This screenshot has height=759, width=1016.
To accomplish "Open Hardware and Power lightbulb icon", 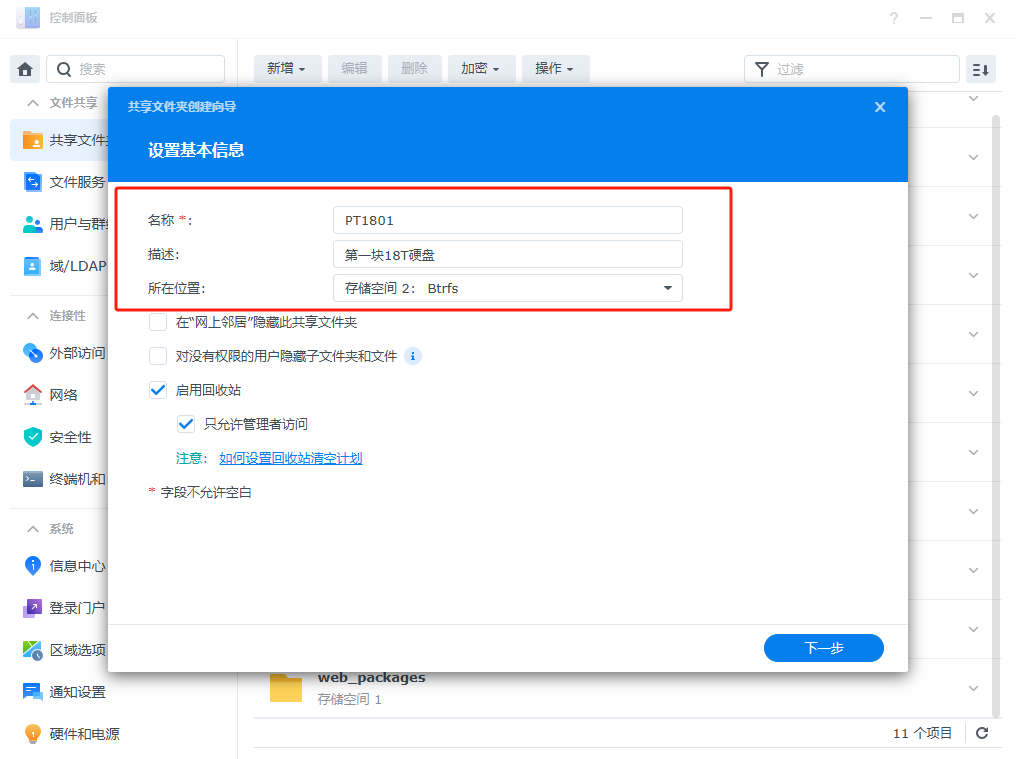I will coord(33,733).
